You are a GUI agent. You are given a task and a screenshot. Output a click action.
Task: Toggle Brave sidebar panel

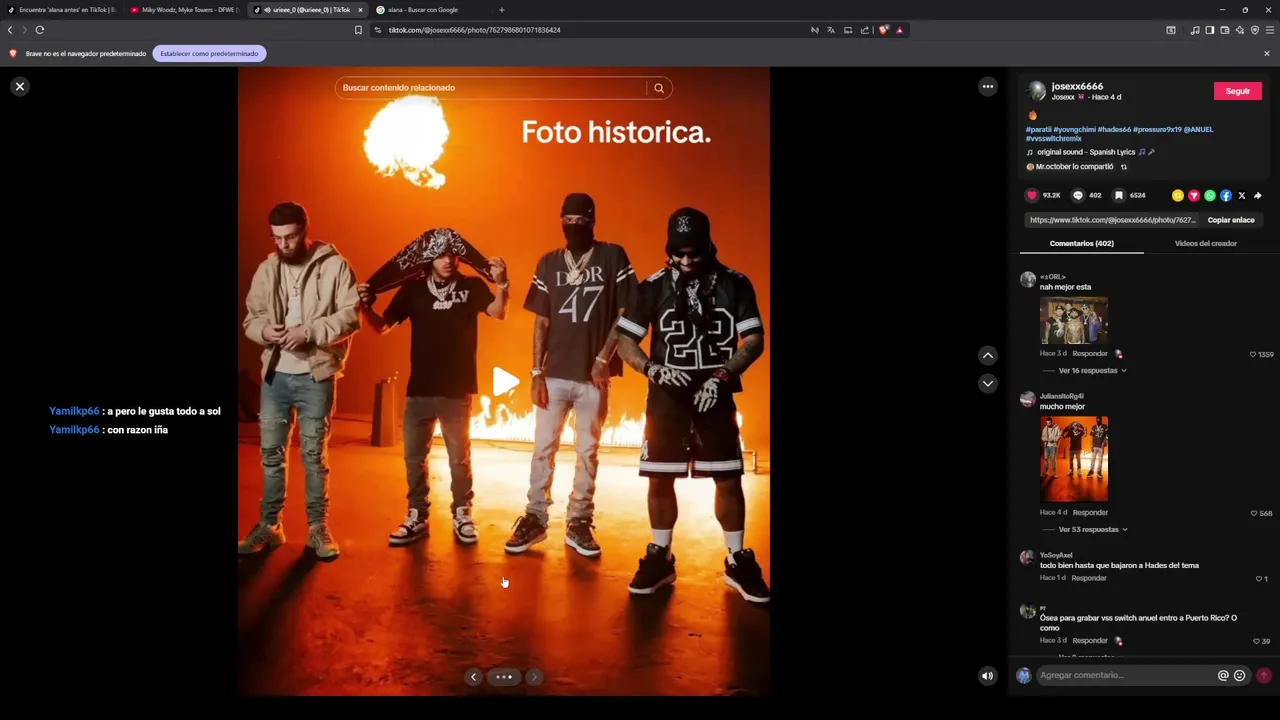click(1209, 30)
